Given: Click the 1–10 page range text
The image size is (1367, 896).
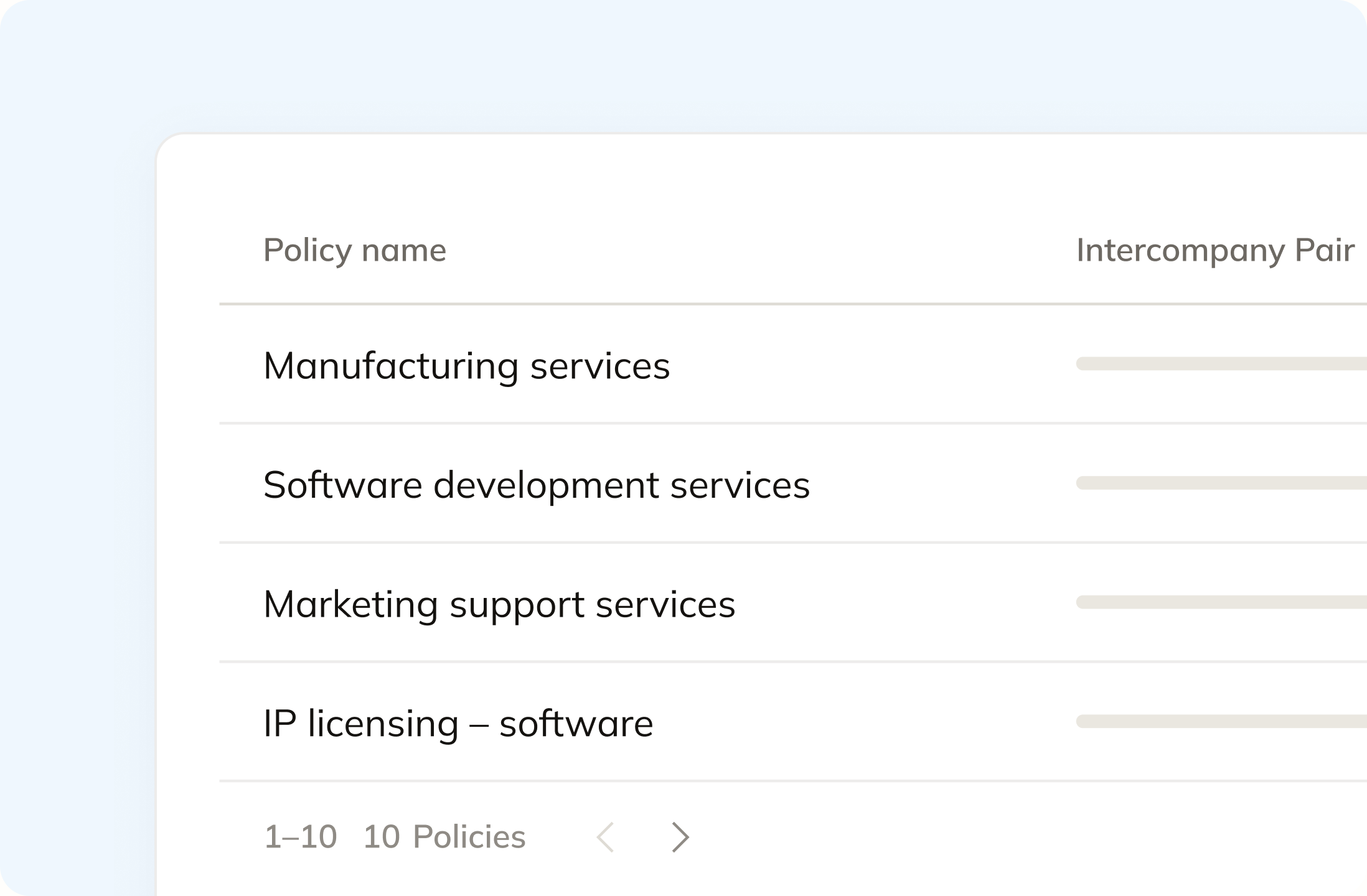Looking at the screenshot, I should tap(300, 836).
